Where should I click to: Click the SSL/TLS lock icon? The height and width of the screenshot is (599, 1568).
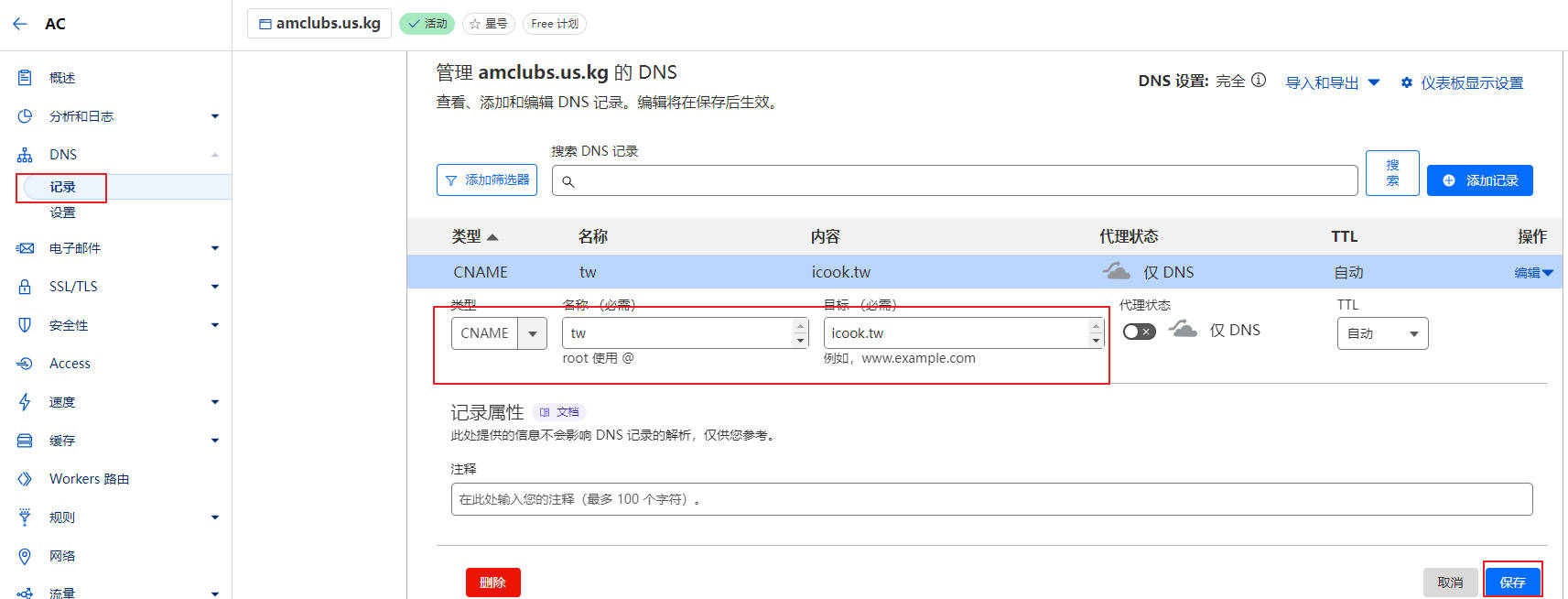[25, 287]
